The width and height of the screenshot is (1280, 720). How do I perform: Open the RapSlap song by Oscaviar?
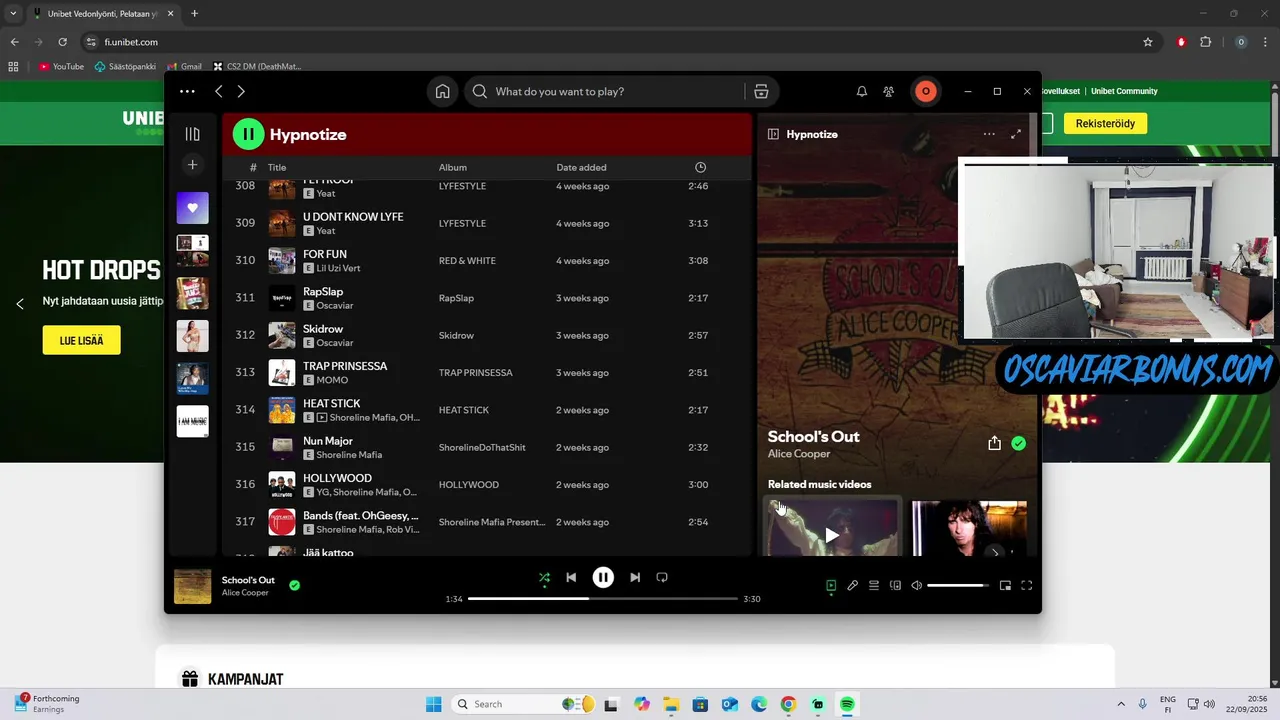323,292
